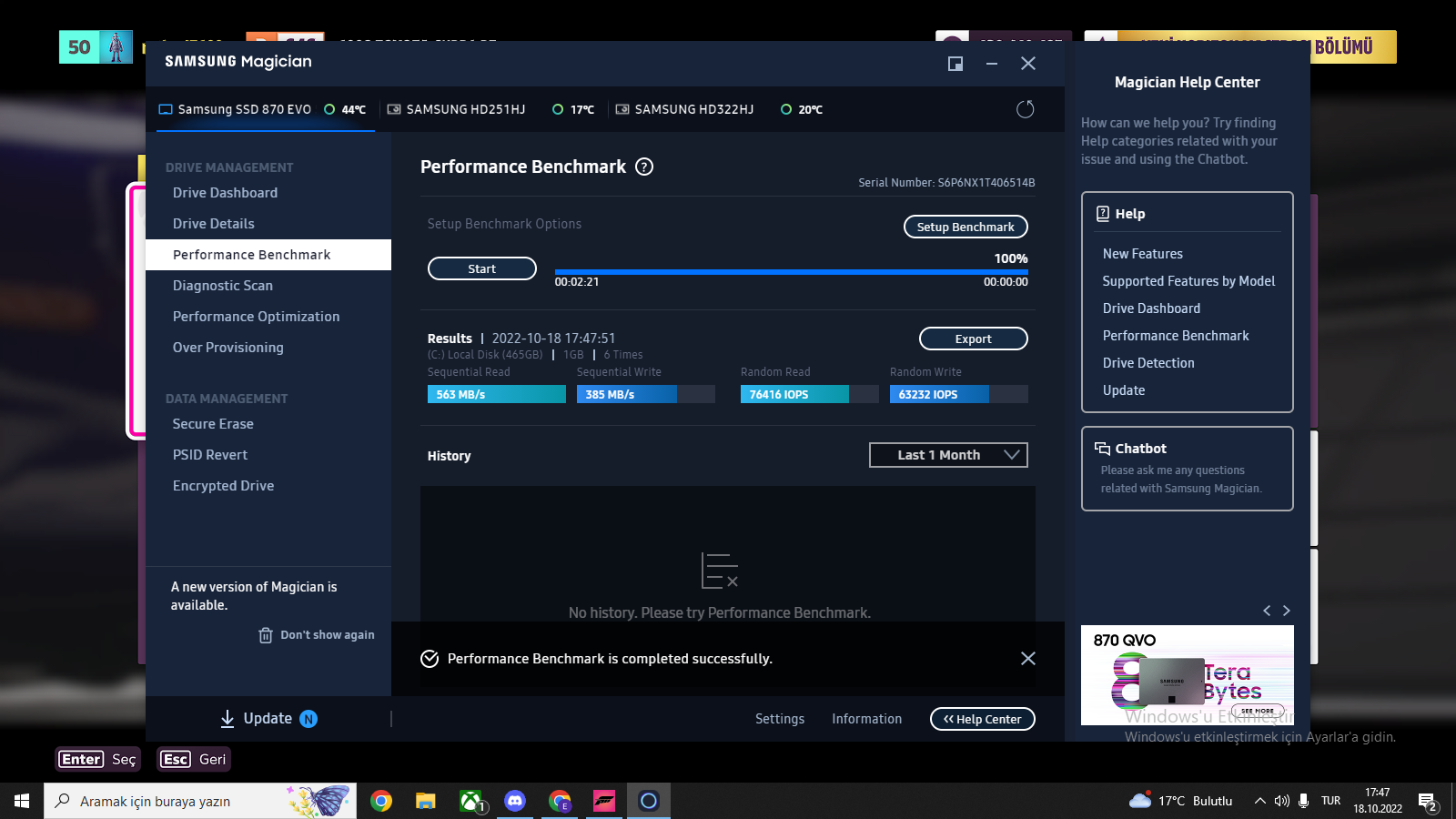Open Discord from the taskbar
Screen dimensions: 1456x819
pos(515,801)
